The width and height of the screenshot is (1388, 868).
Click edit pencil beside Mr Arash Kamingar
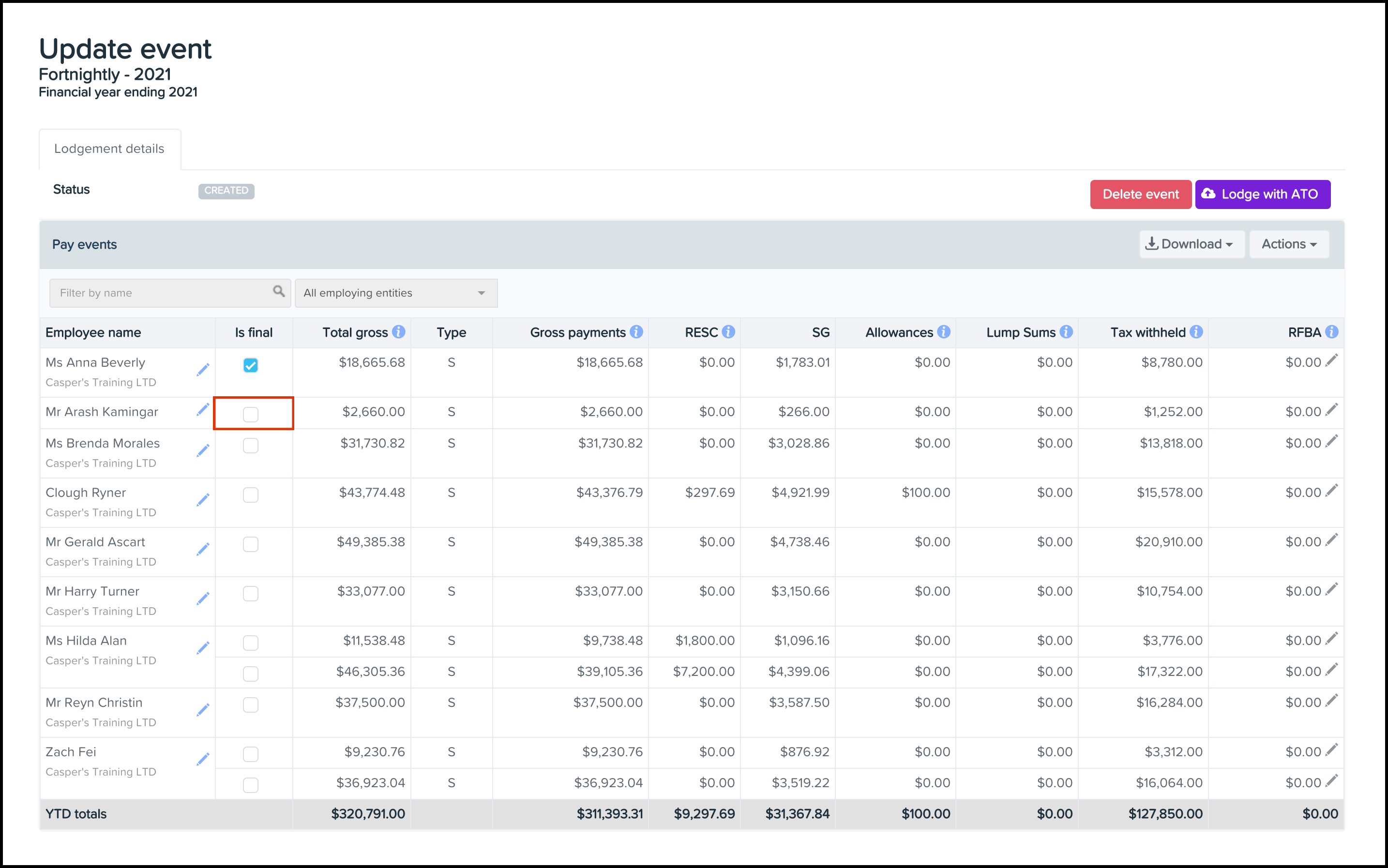click(x=203, y=410)
